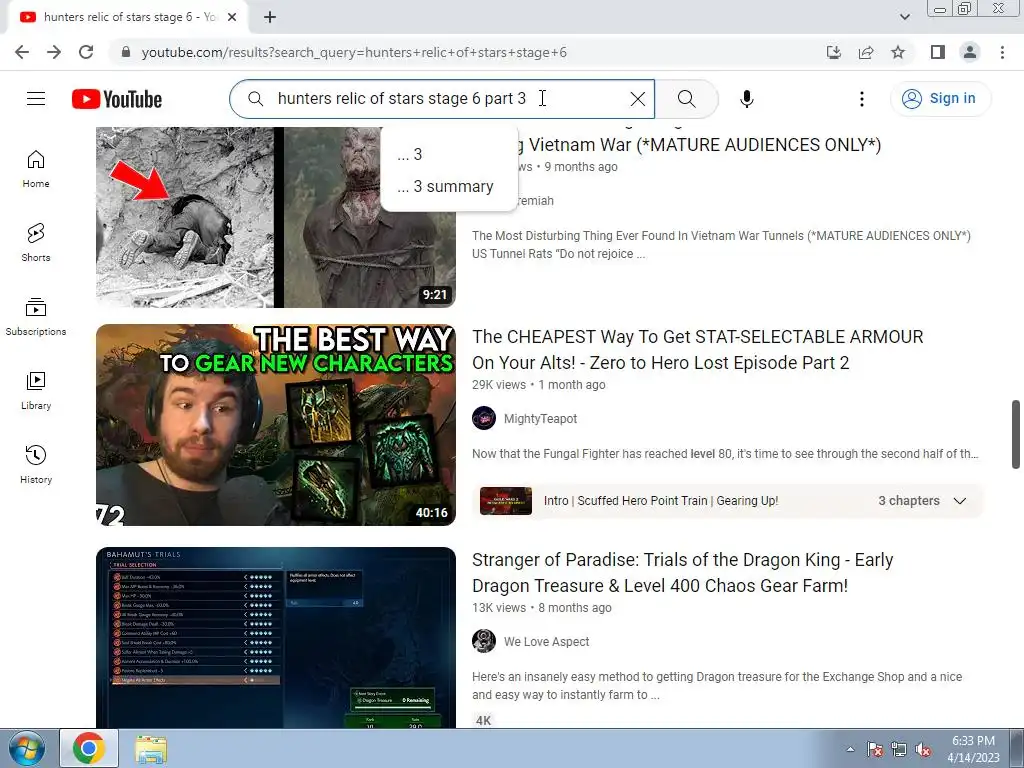Open the Windows Start button
1024x768 pixels.
coord(27,748)
